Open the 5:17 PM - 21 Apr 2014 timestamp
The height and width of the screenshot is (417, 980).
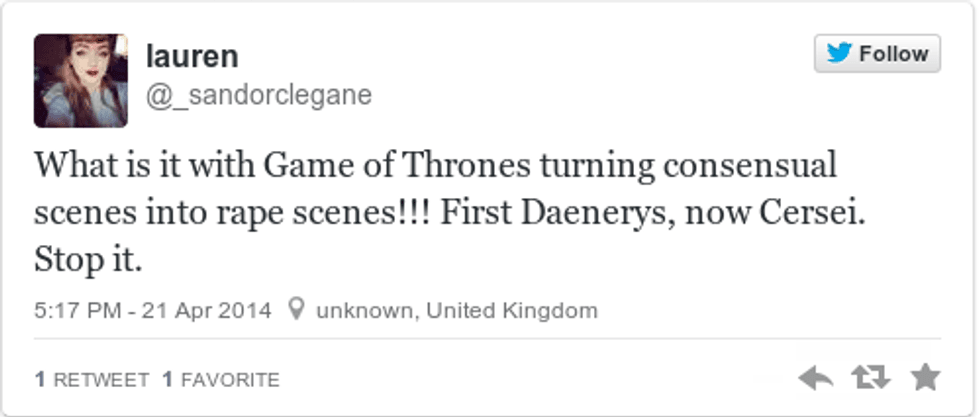click(153, 310)
